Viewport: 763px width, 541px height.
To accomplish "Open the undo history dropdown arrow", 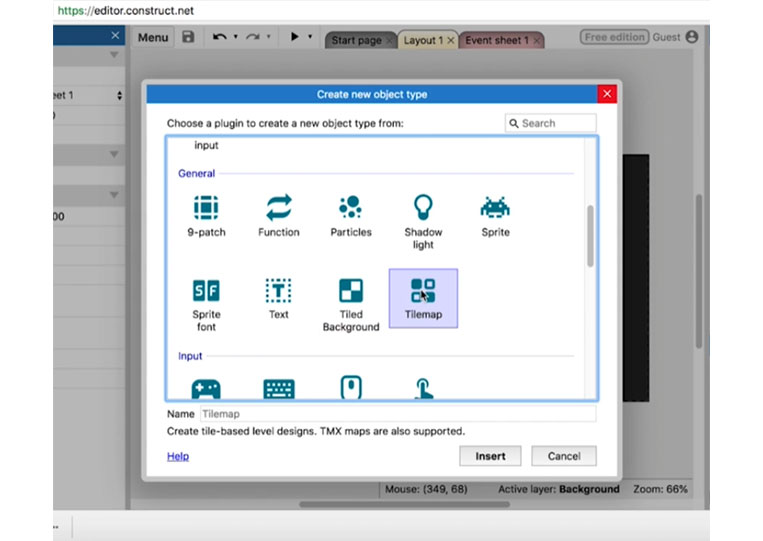I will pyautogui.click(x=236, y=36).
